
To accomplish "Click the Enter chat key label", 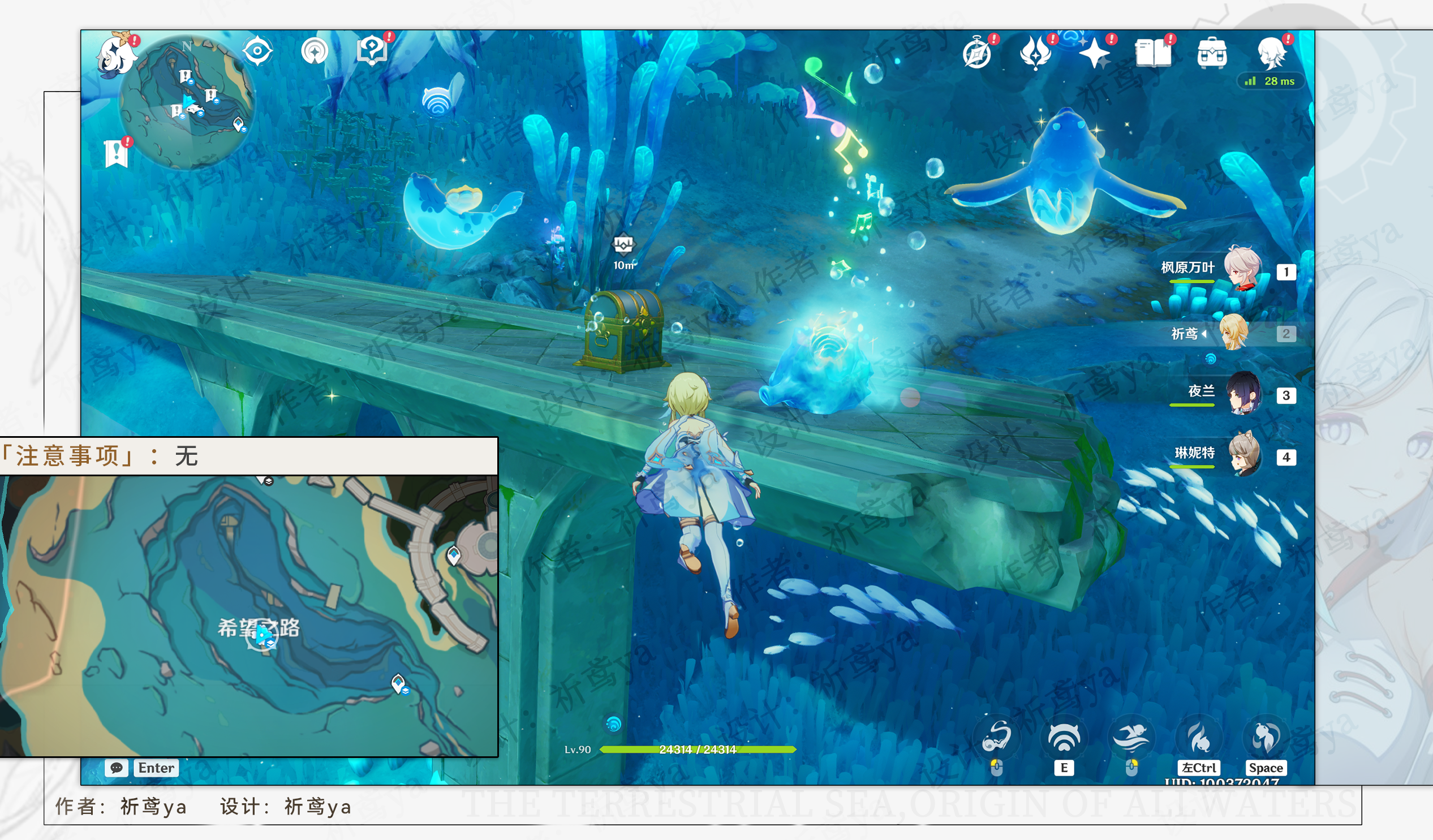I will click(x=156, y=768).
